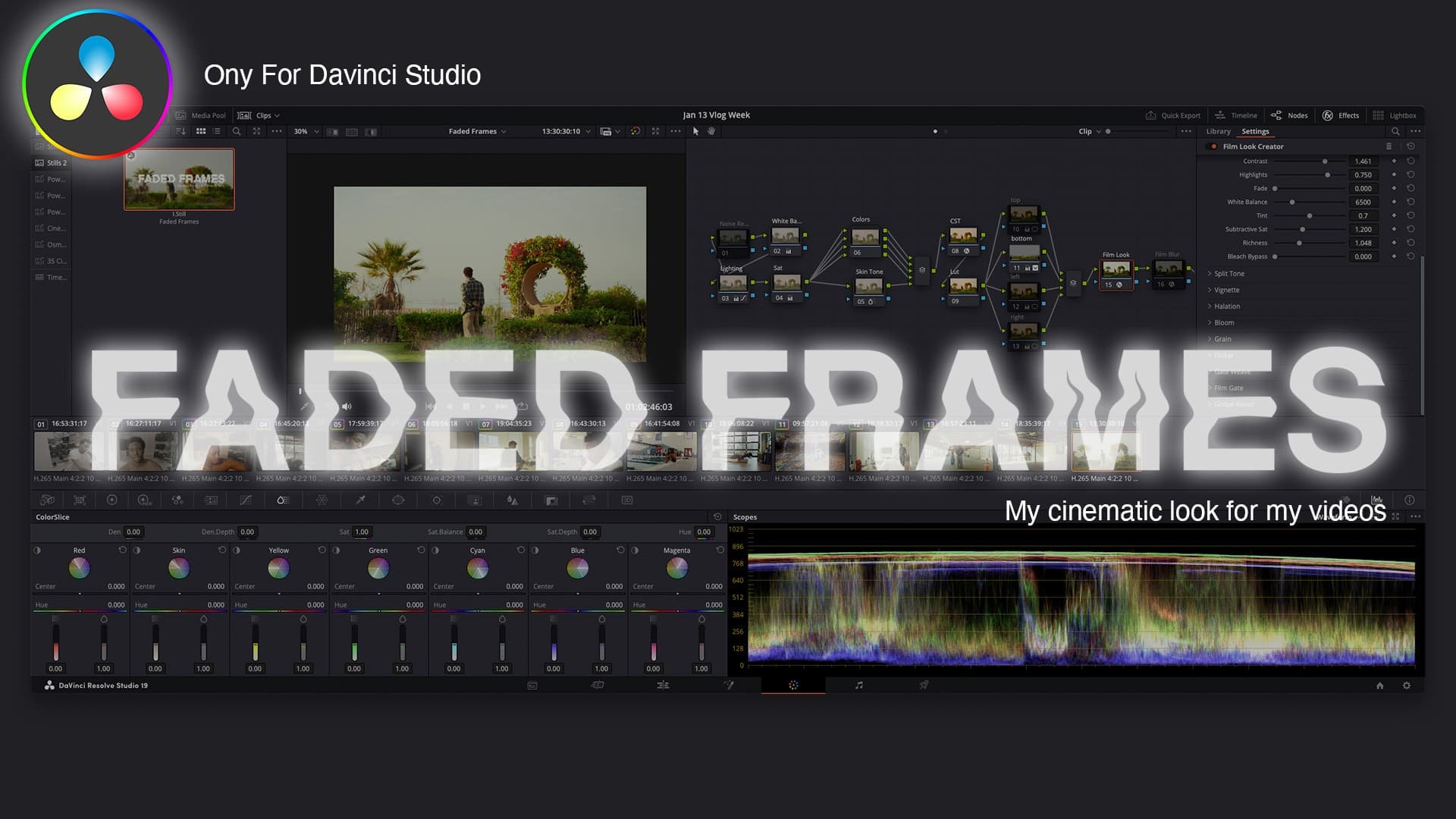Toggle the Nodes panel button
1456x819 pixels.
pyautogui.click(x=1289, y=115)
